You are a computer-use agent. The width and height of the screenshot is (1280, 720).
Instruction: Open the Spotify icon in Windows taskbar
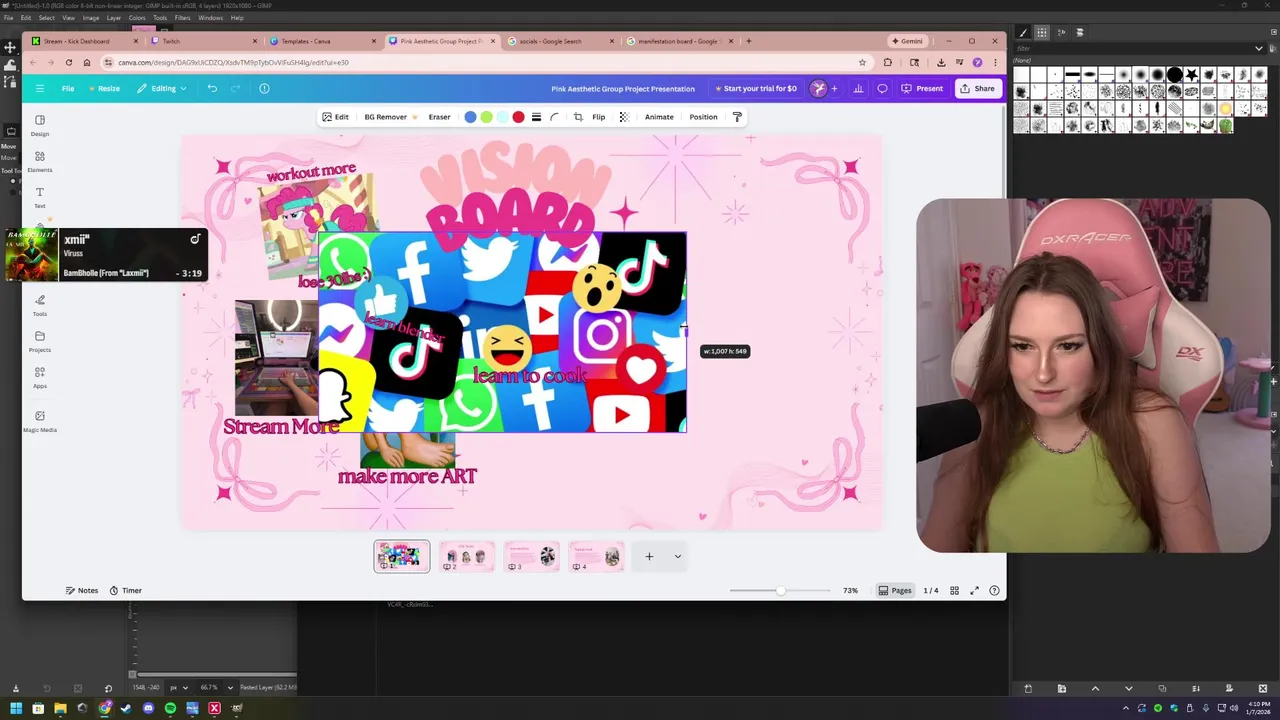tap(170, 708)
